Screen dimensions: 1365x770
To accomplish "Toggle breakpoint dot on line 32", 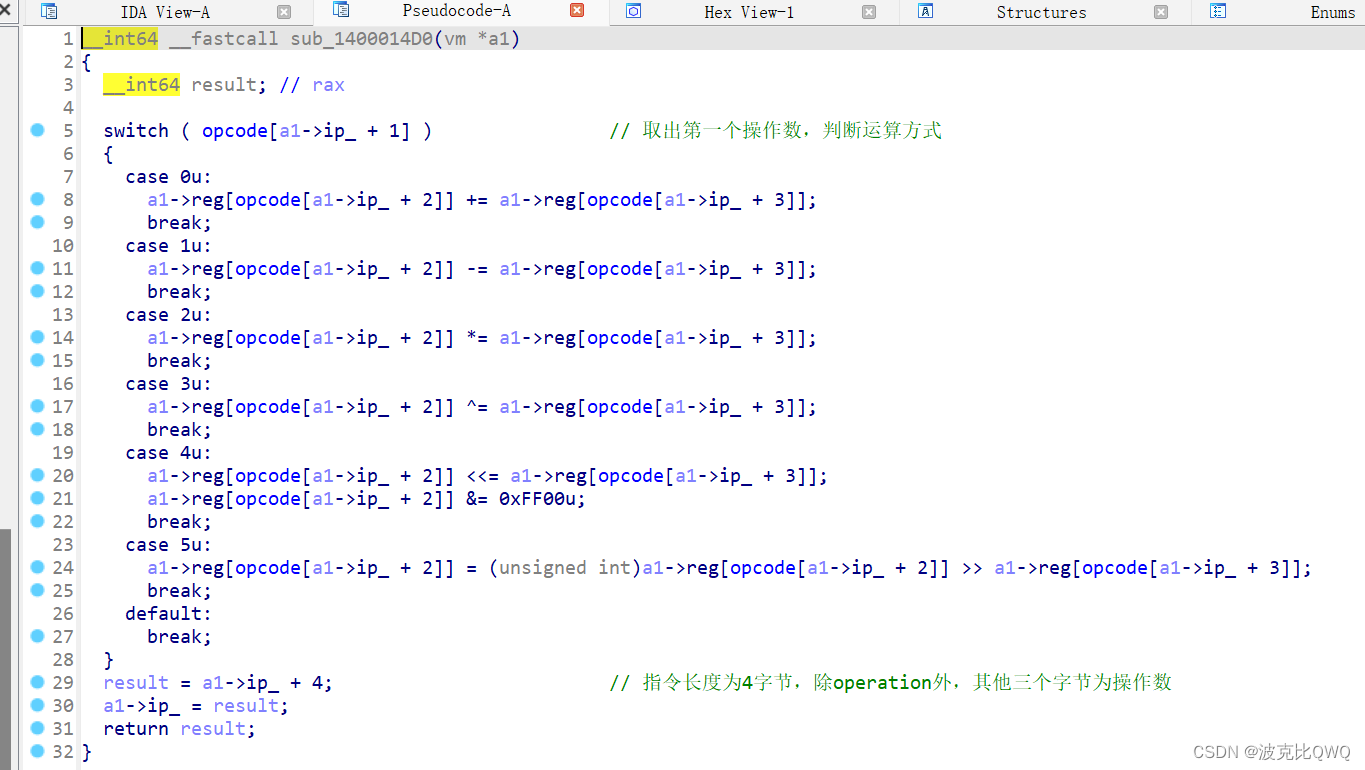I will [x=37, y=751].
